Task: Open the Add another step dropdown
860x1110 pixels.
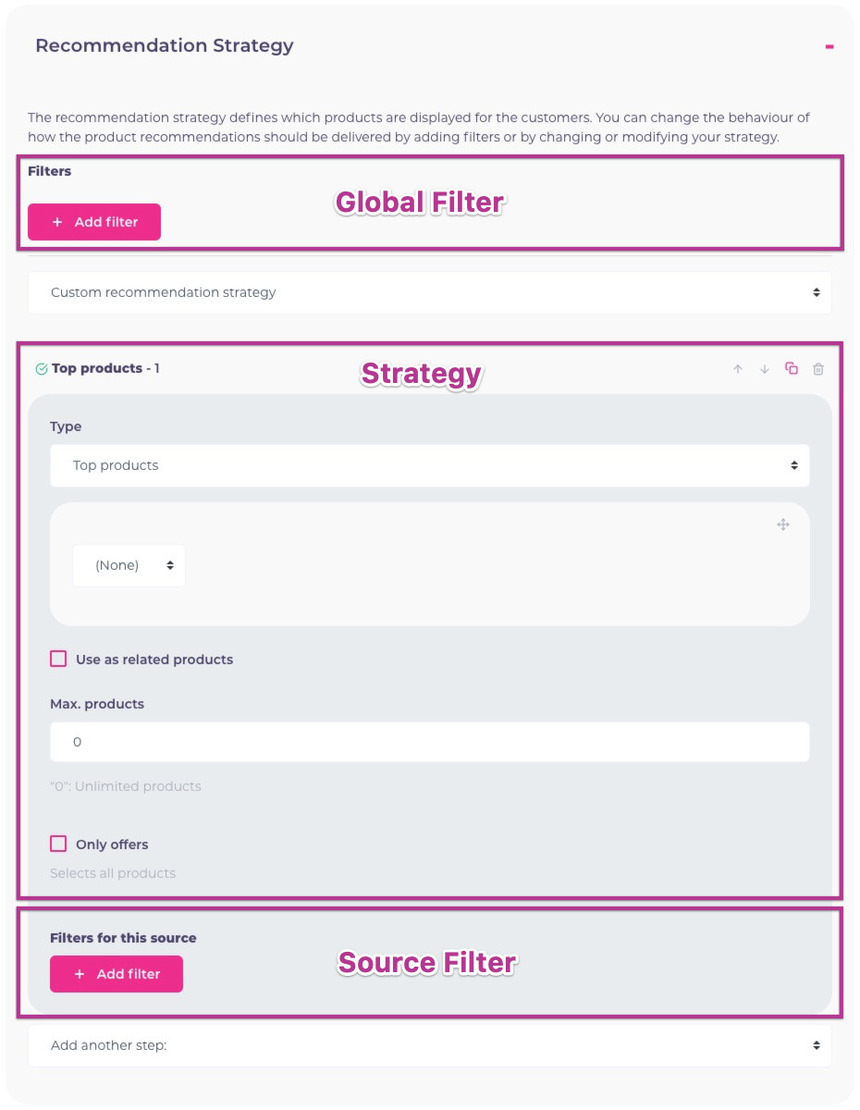Action: [x=430, y=1046]
